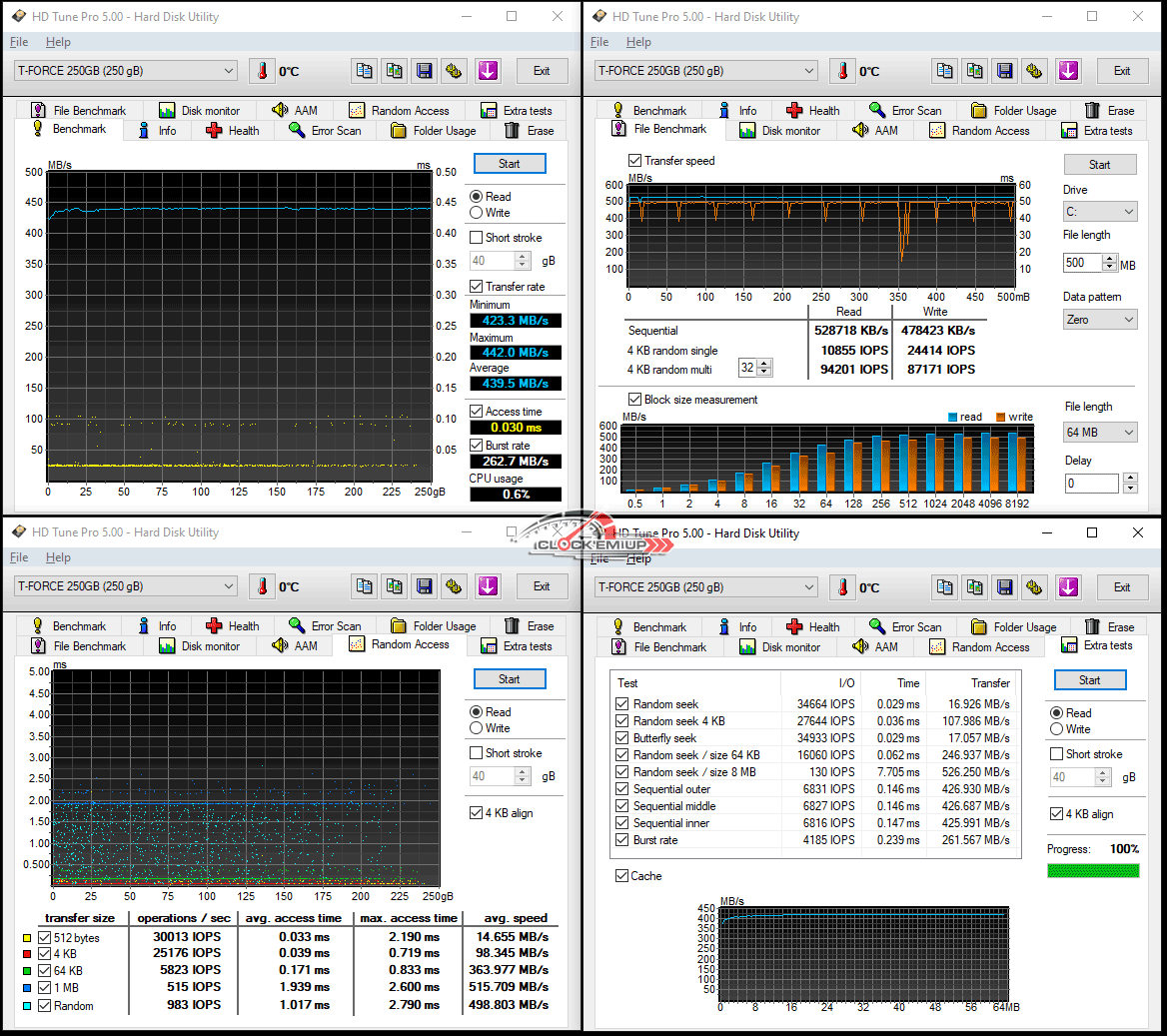The height and width of the screenshot is (1036, 1167).
Task: Uncheck the Cache checkbox
Action: click(x=621, y=876)
